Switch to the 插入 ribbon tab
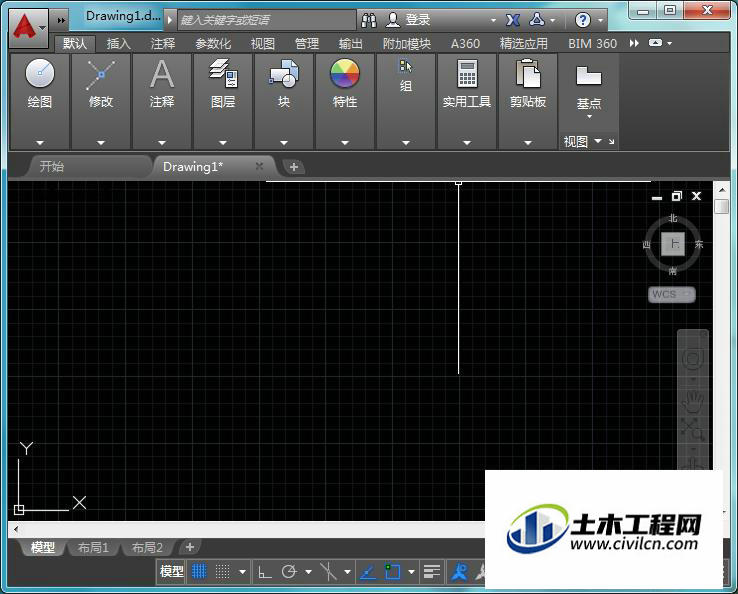 point(119,44)
